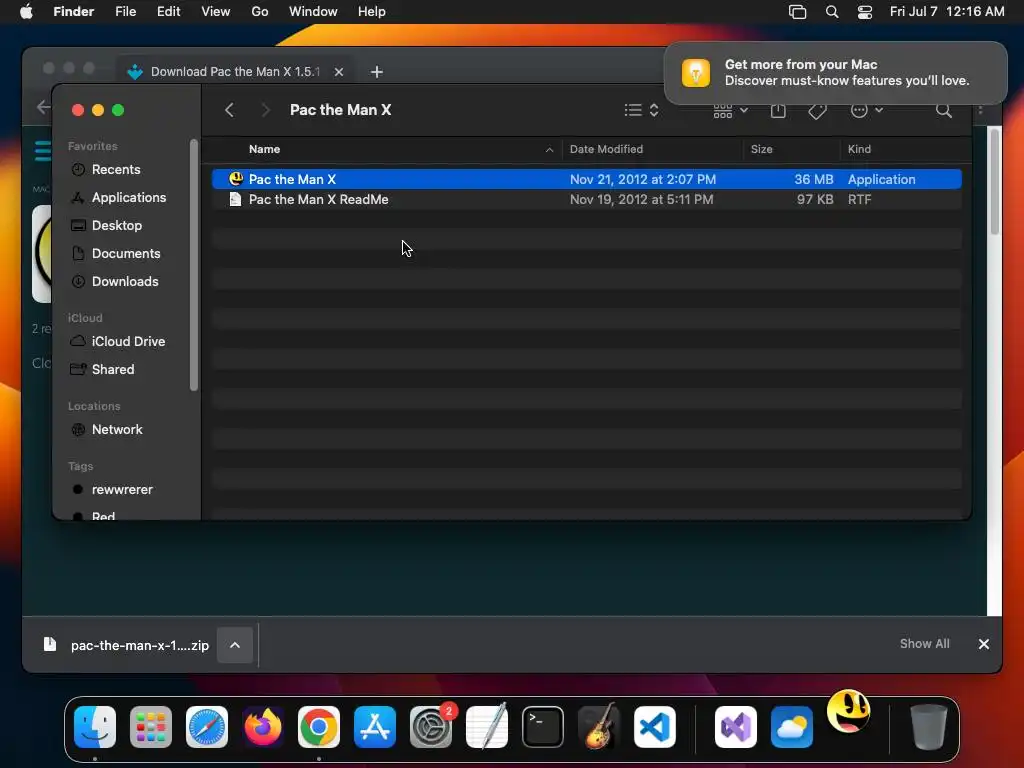The height and width of the screenshot is (768, 1024).
Task: Open TextEdit from the Dock
Action: 487,727
